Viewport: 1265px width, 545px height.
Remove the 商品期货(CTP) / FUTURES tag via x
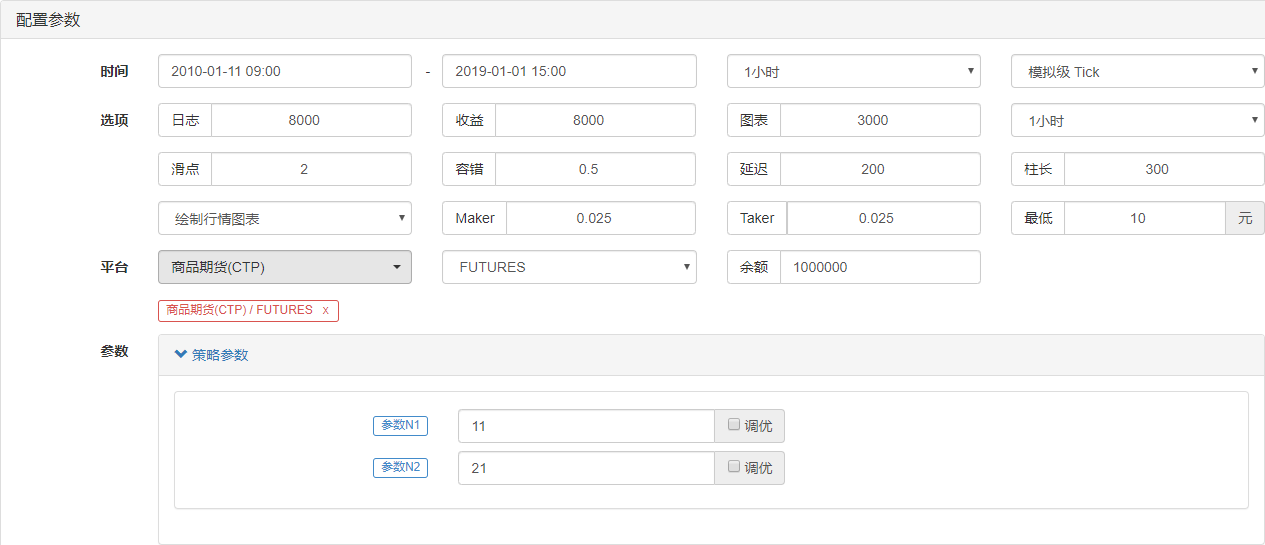[x=325, y=311]
